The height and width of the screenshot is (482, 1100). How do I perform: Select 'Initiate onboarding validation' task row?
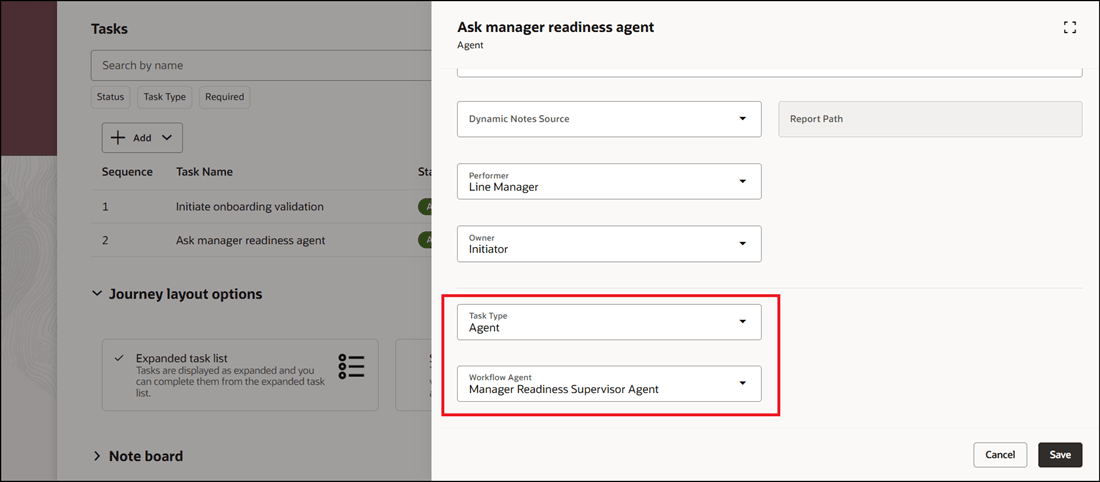(x=261, y=207)
